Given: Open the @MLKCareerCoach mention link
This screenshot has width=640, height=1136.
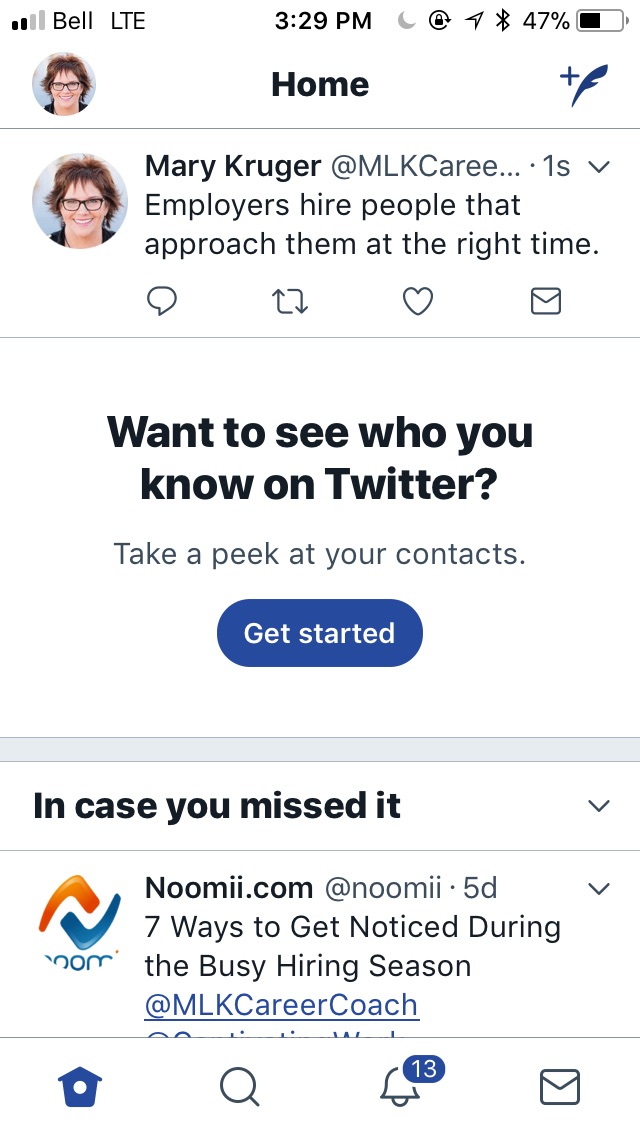Looking at the screenshot, I should [x=281, y=1005].
